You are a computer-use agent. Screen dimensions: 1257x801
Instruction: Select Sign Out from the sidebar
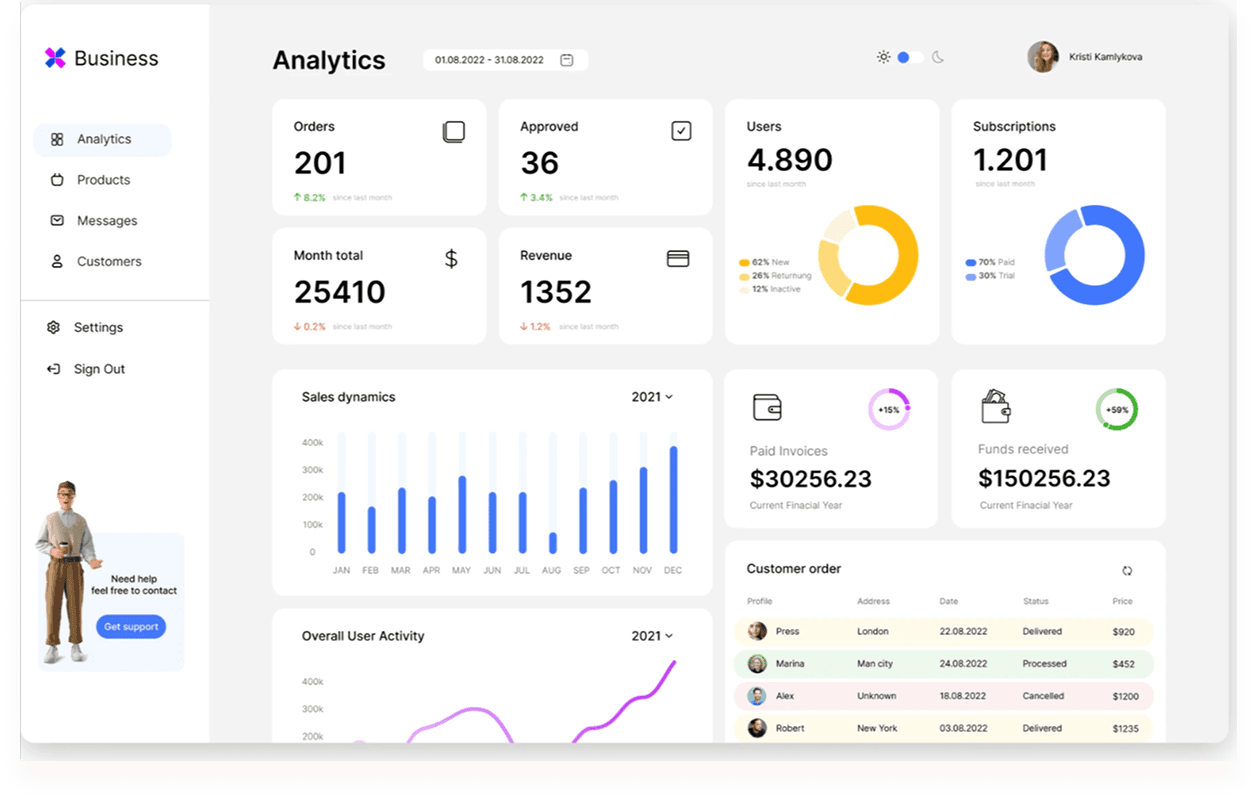[x=53, y=368]
